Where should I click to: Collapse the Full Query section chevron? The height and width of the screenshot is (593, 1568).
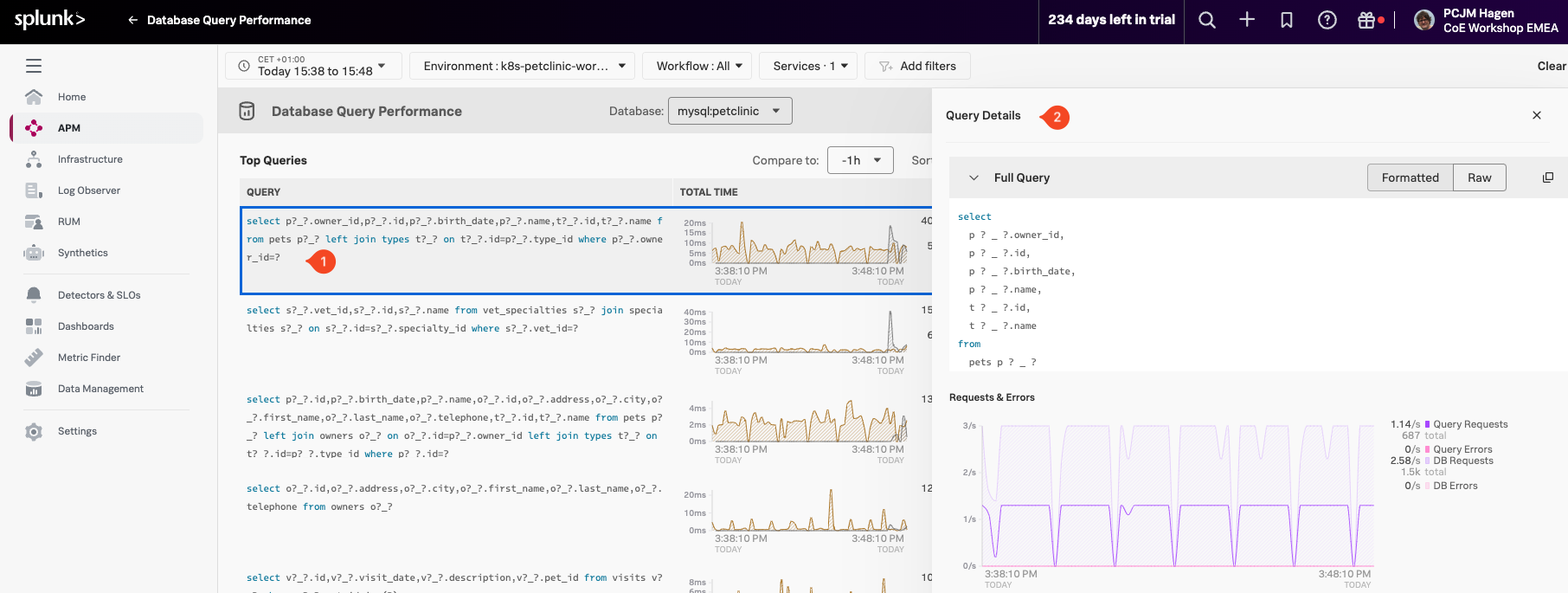coord(974,177)
